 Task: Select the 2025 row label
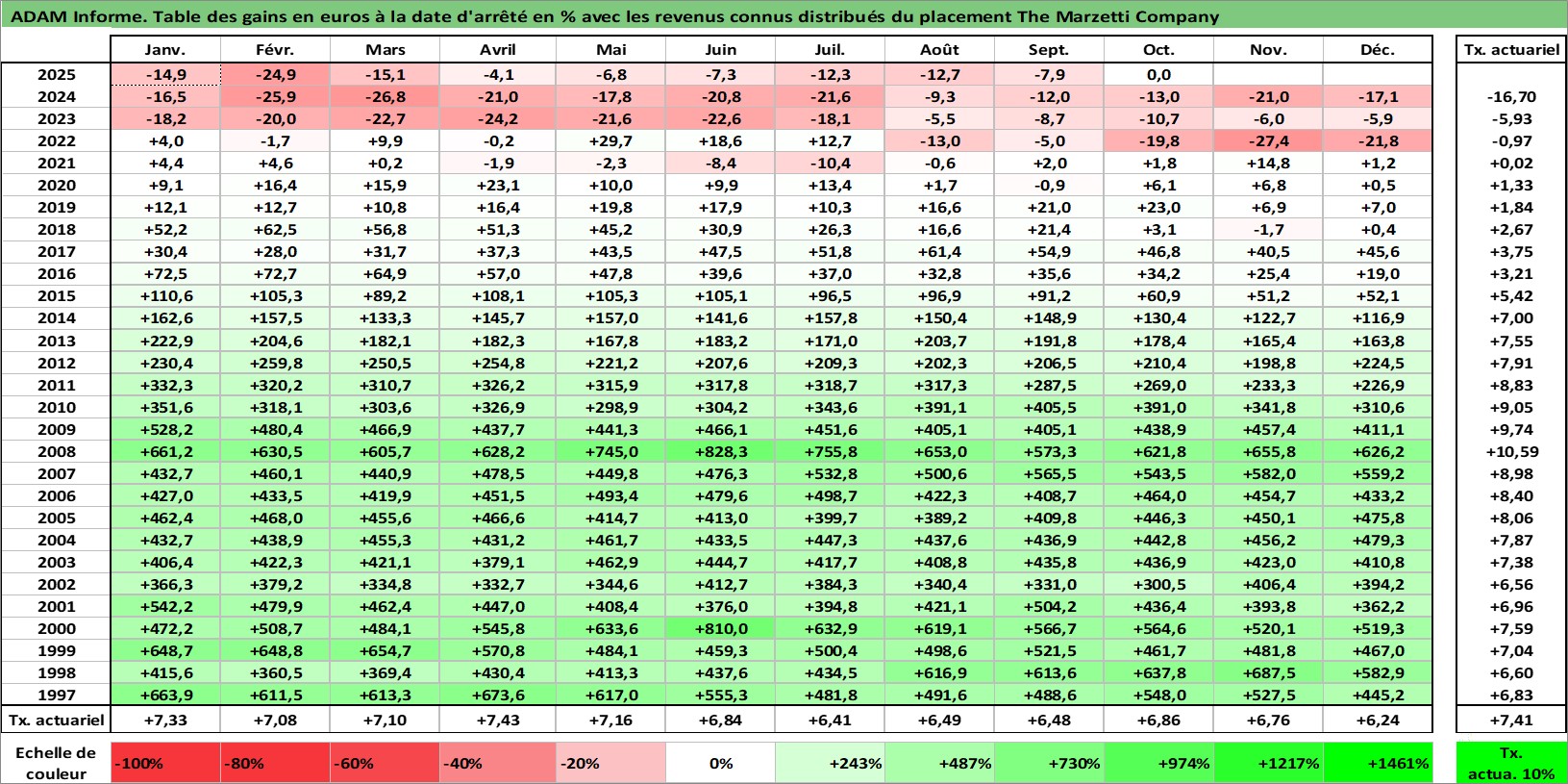click(56, 74)
